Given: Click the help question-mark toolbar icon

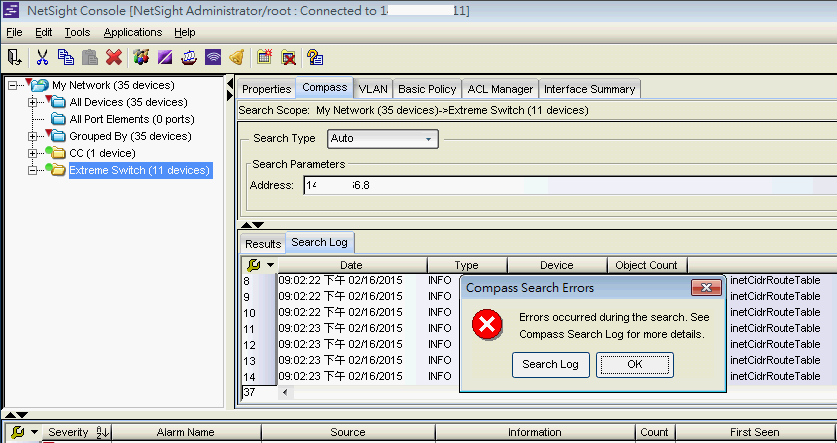Looking at the screenshot, I should tap(315, 57).
